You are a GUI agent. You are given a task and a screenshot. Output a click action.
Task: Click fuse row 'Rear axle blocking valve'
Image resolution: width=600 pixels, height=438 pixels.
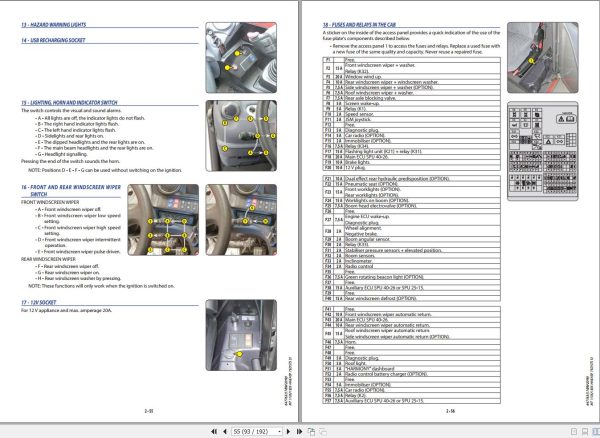412,98
